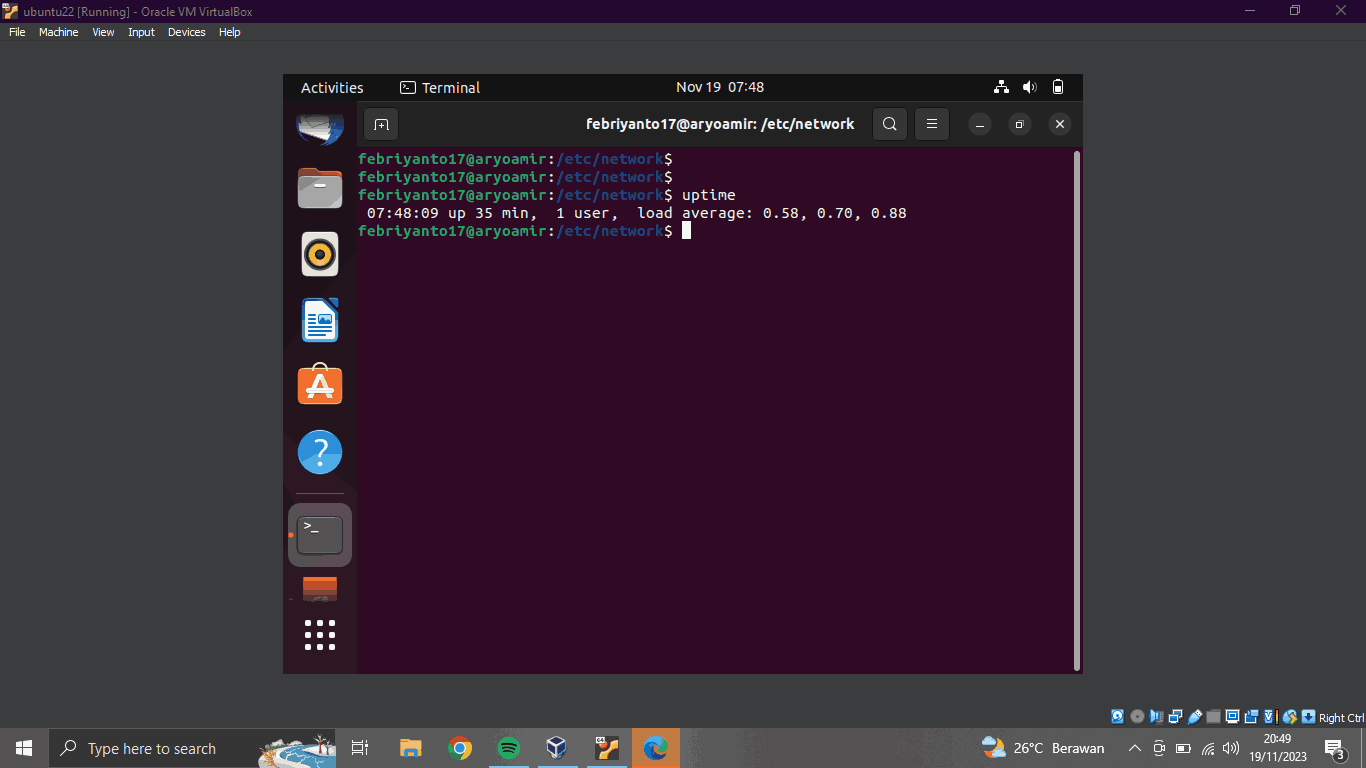1366x768 pixels.
Task: Click the 'uptime' command text
Action: pyautogui.click(x=708, y=195)
